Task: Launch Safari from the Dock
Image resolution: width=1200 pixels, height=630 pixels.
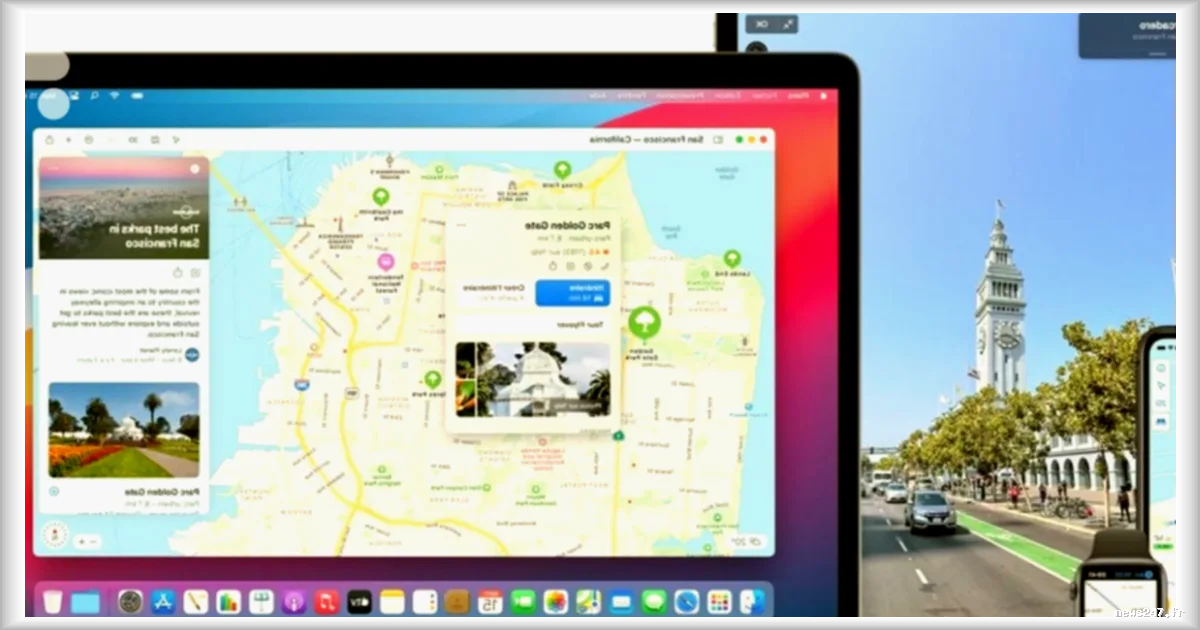Action: coord(686,601)
